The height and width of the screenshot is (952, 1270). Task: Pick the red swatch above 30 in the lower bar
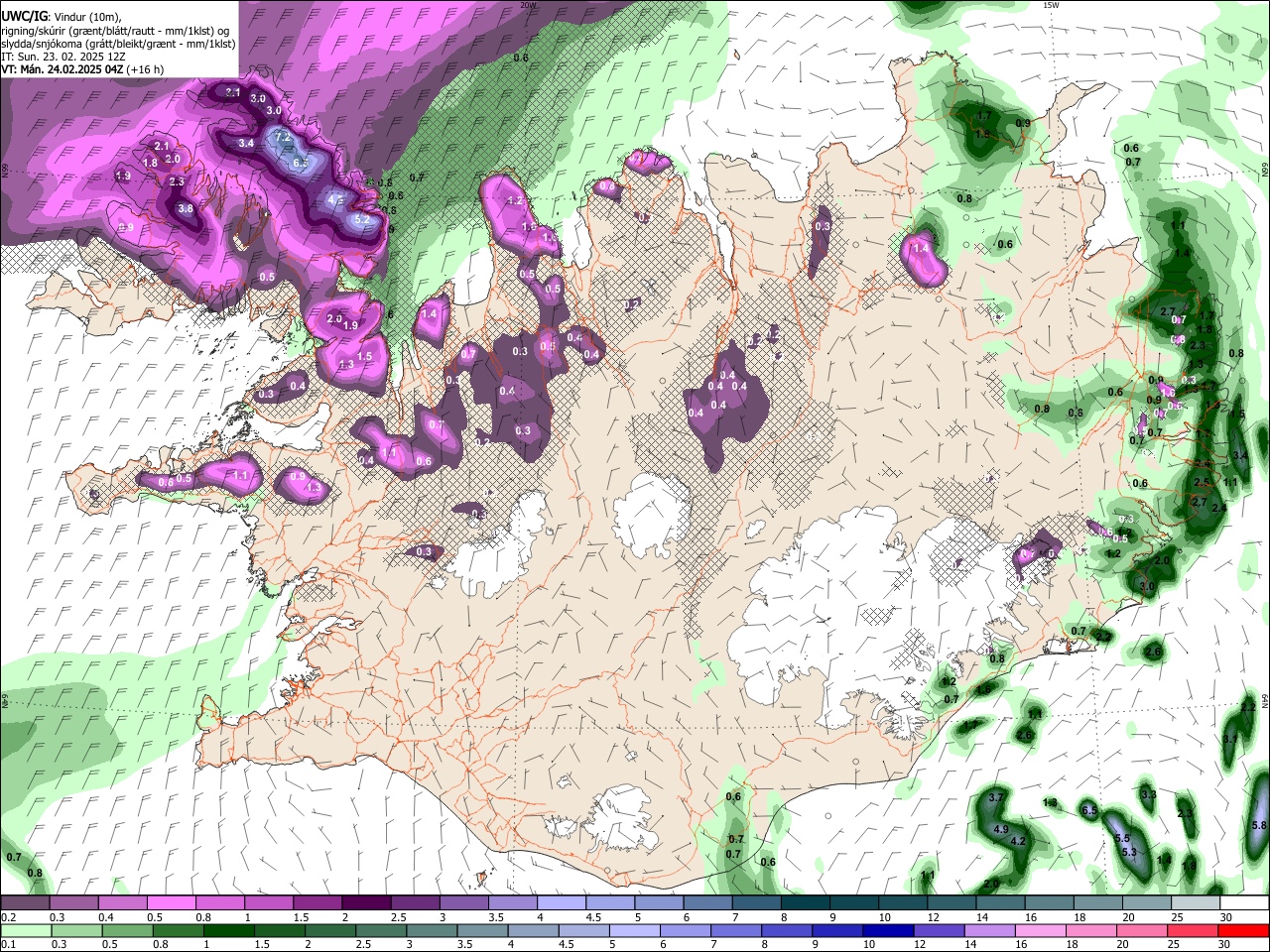click(x=1244, y=930)
